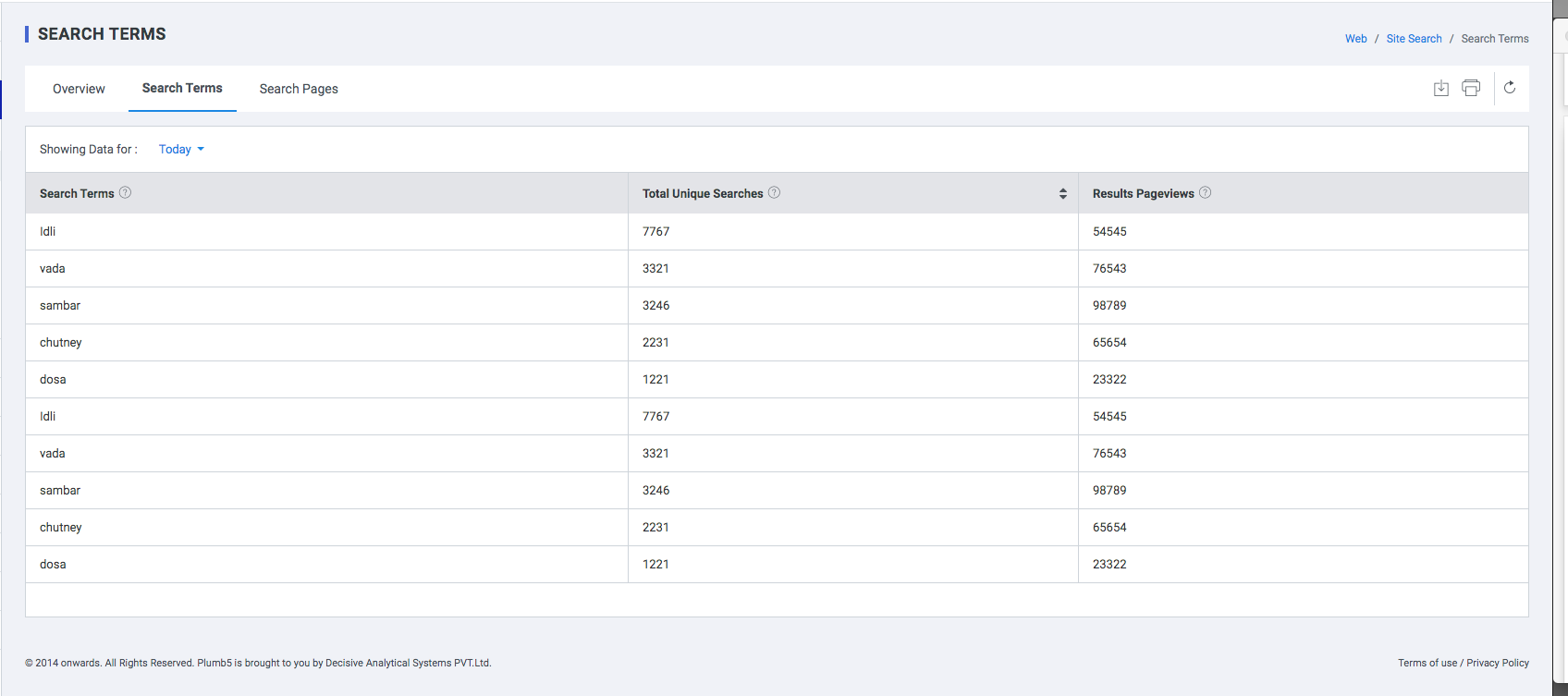The height and width of the screenshot is (696, 1568).
Task: Click help icon next to Results Pageviews
Action: pyautogui.click(x=1206, y=192)
